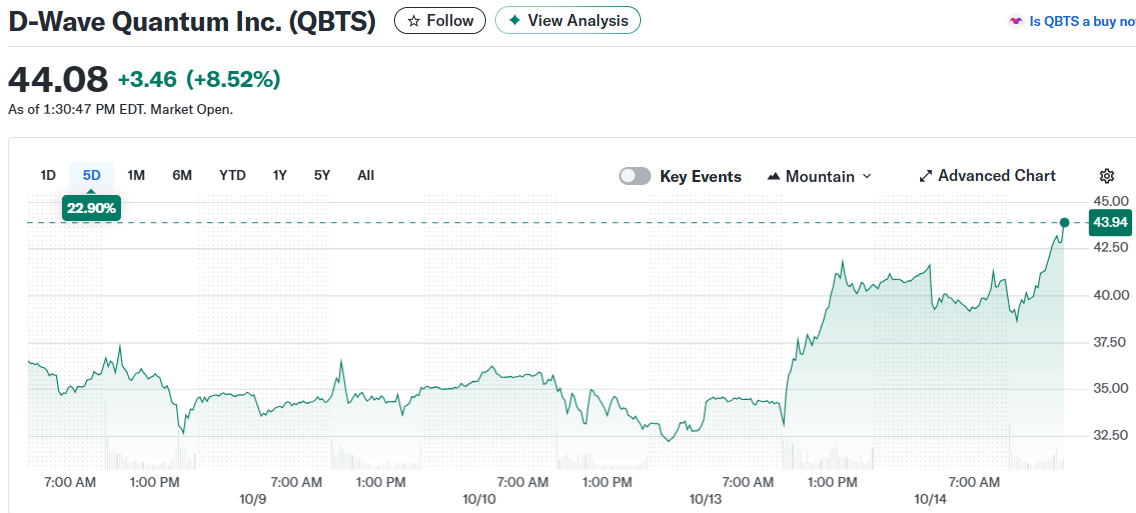Click the Mountain chart type icon
This screenshot has width=1136, height=513.
point(773,176)
